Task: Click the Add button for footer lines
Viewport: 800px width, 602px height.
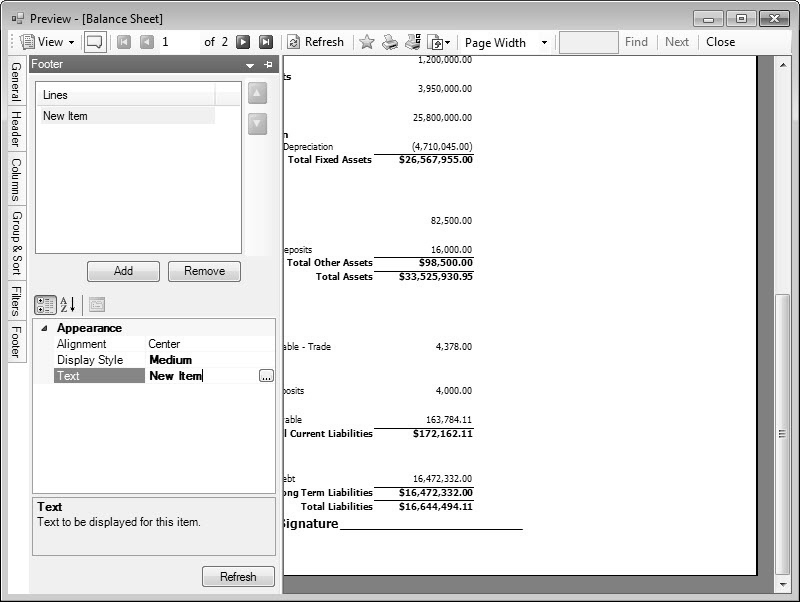Action: coord(123,271)
